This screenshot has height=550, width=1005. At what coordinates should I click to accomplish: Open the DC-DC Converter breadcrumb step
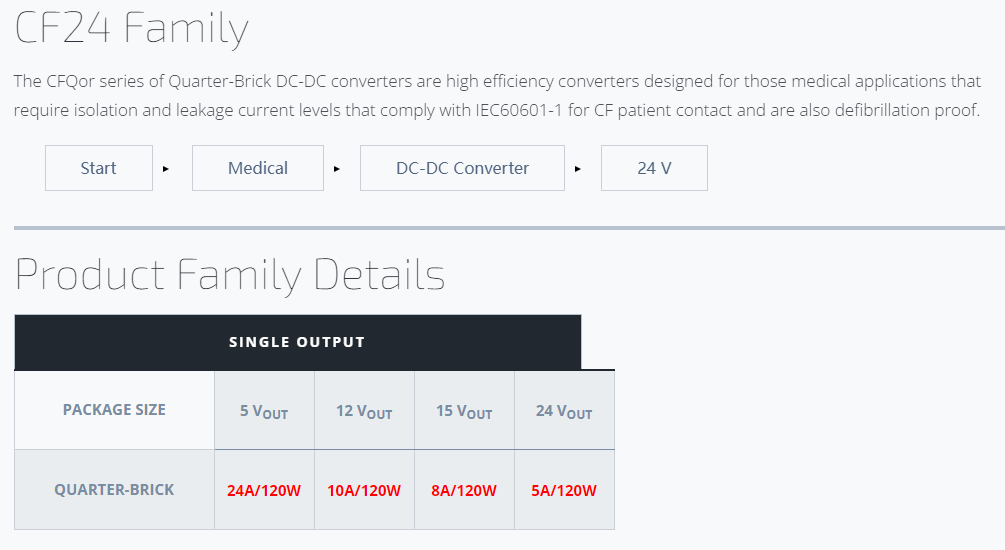(462, 168)
